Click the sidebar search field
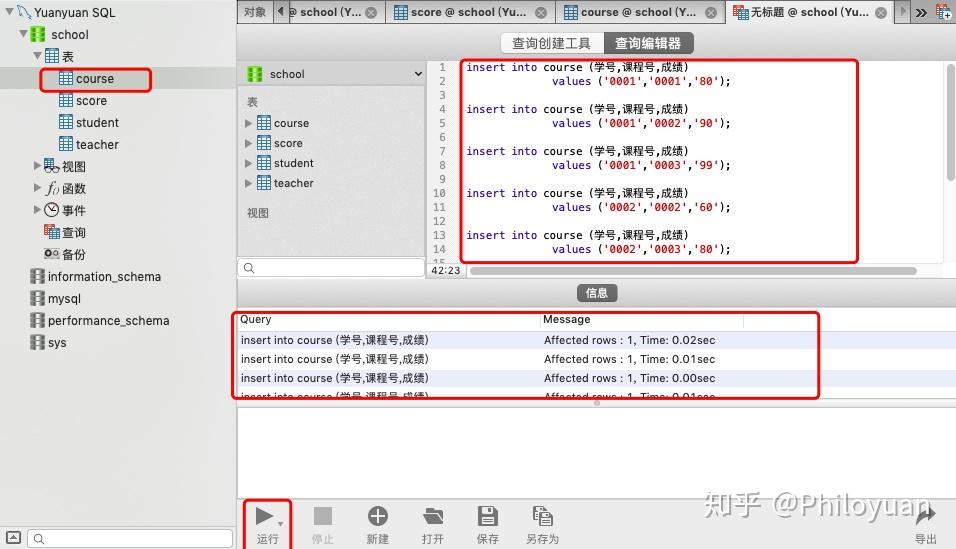This screenshot has height=549, width=956. (130, 539)
